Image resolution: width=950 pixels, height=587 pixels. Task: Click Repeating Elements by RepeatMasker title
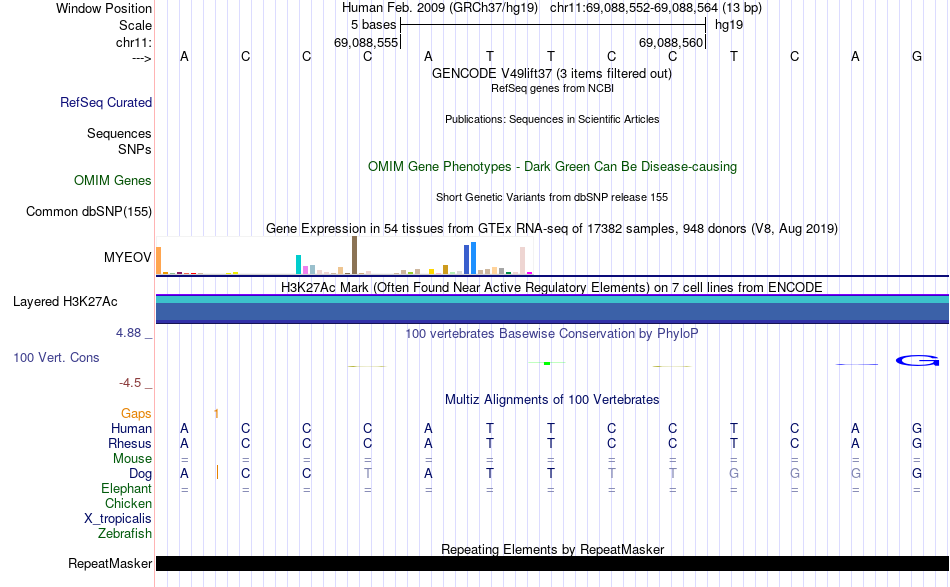pyautogui.click(x=552, y=549)
